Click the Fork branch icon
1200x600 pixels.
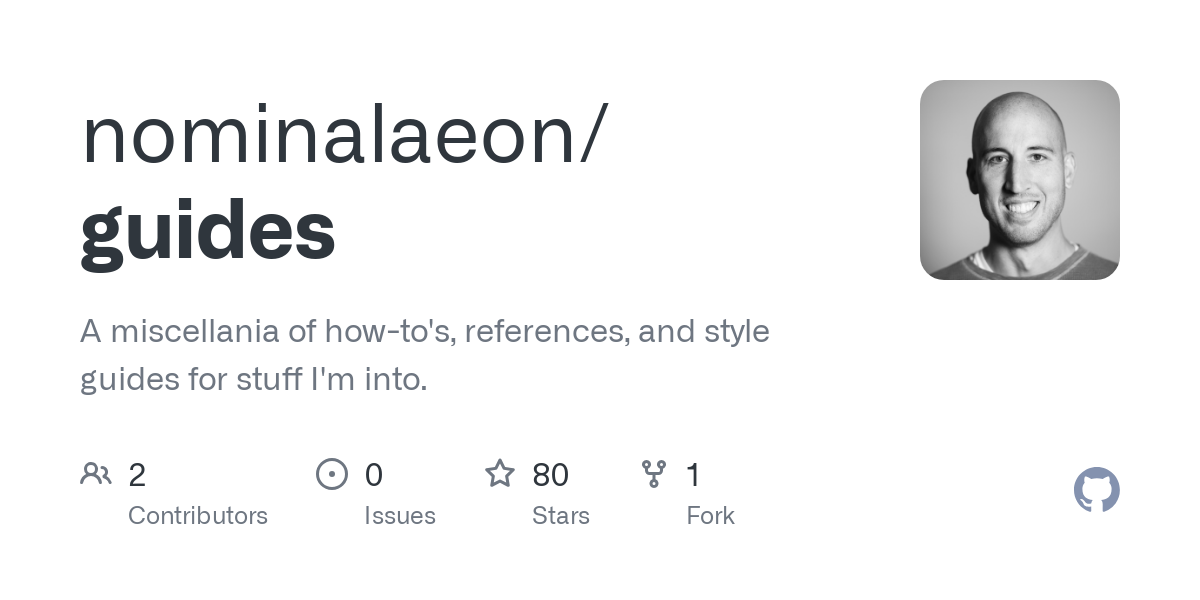click(654, 473)
